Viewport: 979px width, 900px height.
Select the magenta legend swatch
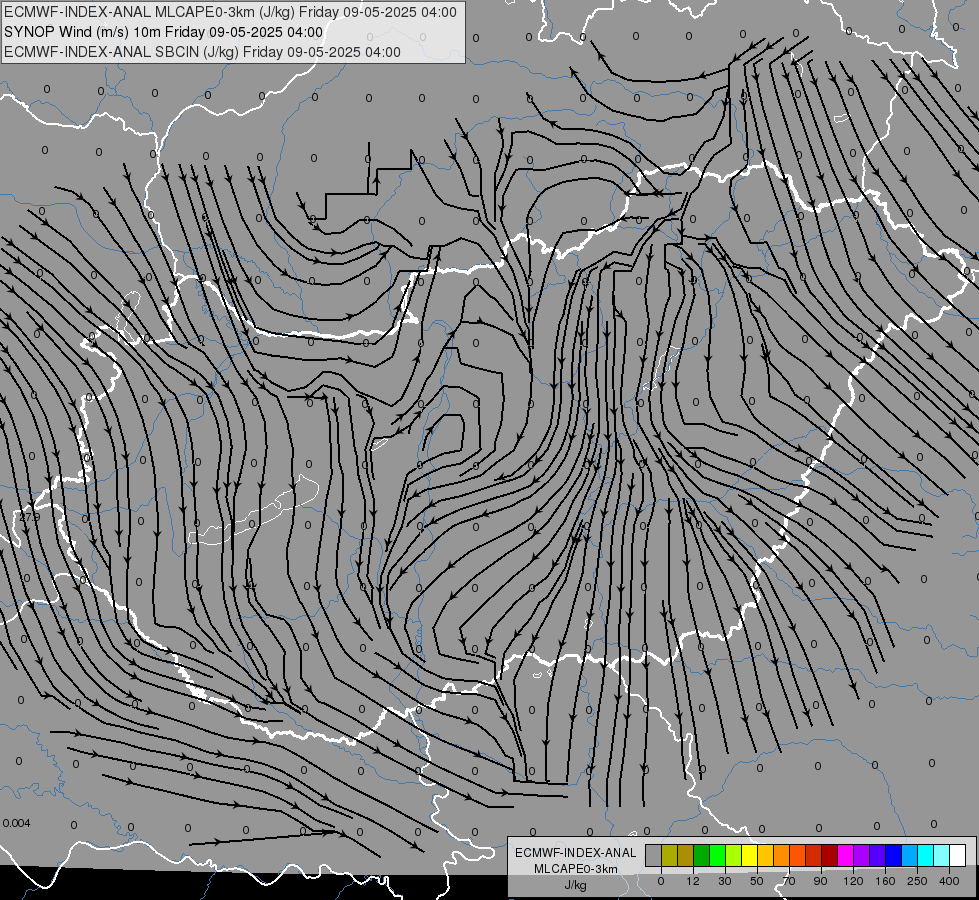(x=845, y=856)
